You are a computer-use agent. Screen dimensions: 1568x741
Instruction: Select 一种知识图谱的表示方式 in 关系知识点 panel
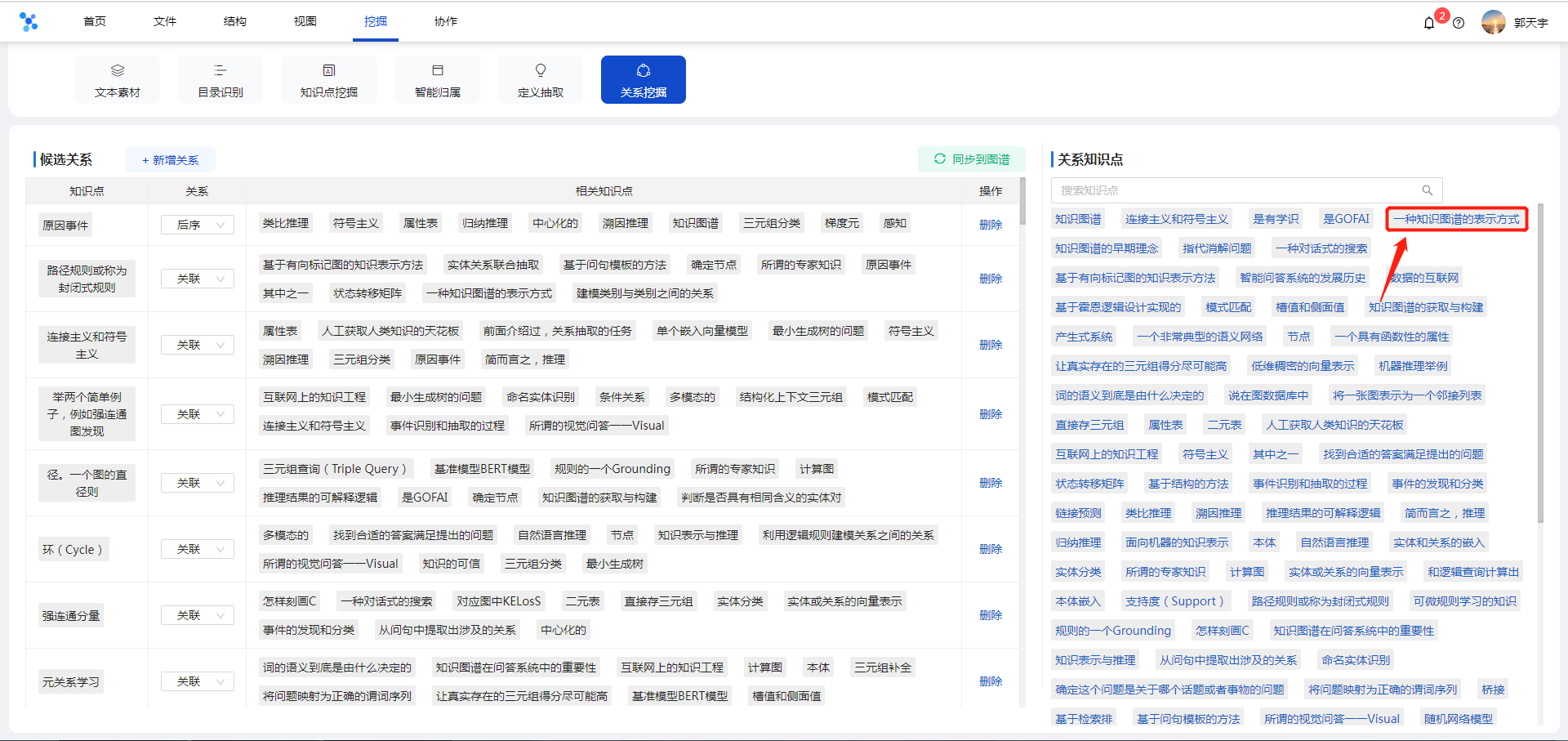1457,219
